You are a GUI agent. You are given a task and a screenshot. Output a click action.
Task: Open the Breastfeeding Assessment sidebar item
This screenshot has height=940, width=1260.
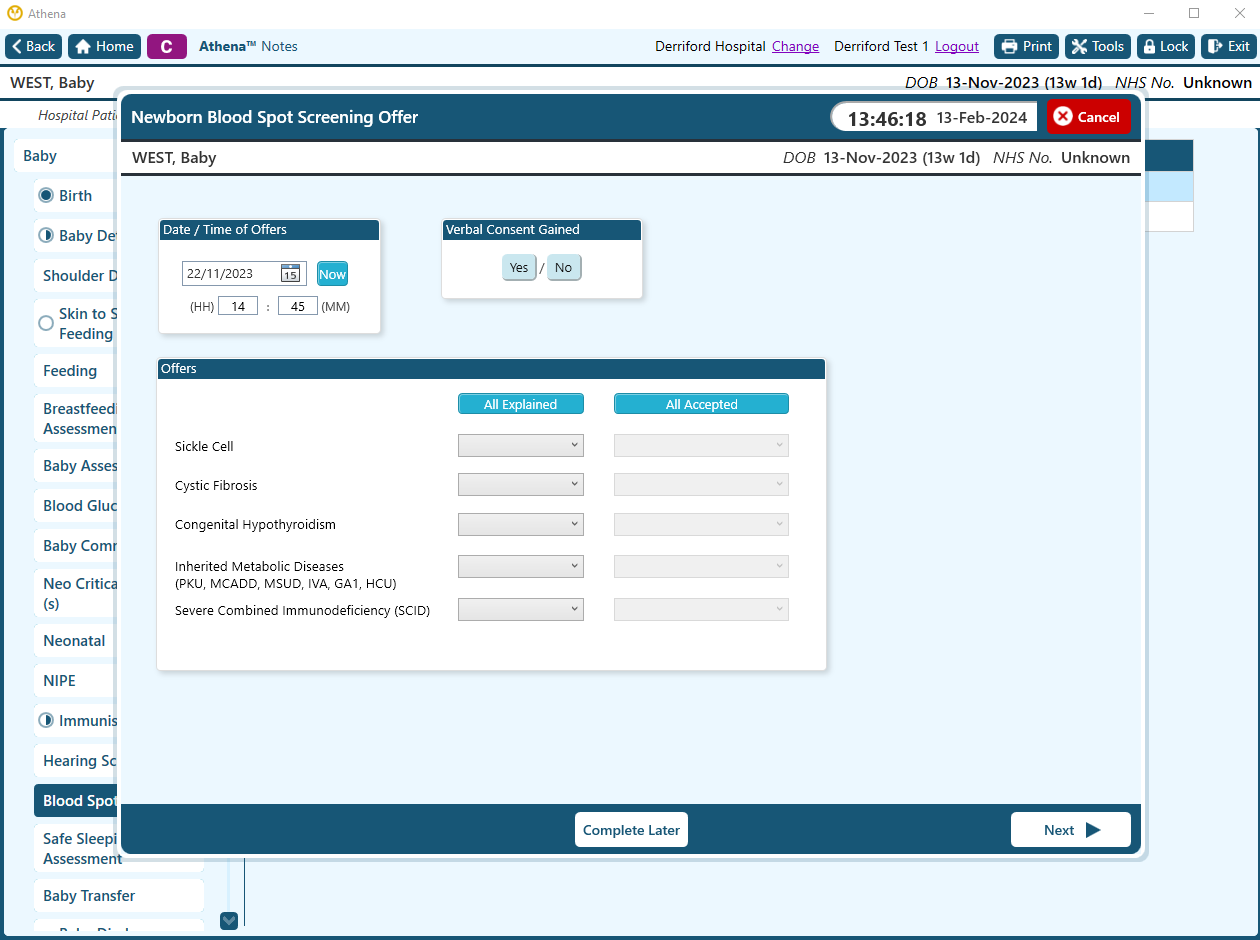tap(77, 419)
